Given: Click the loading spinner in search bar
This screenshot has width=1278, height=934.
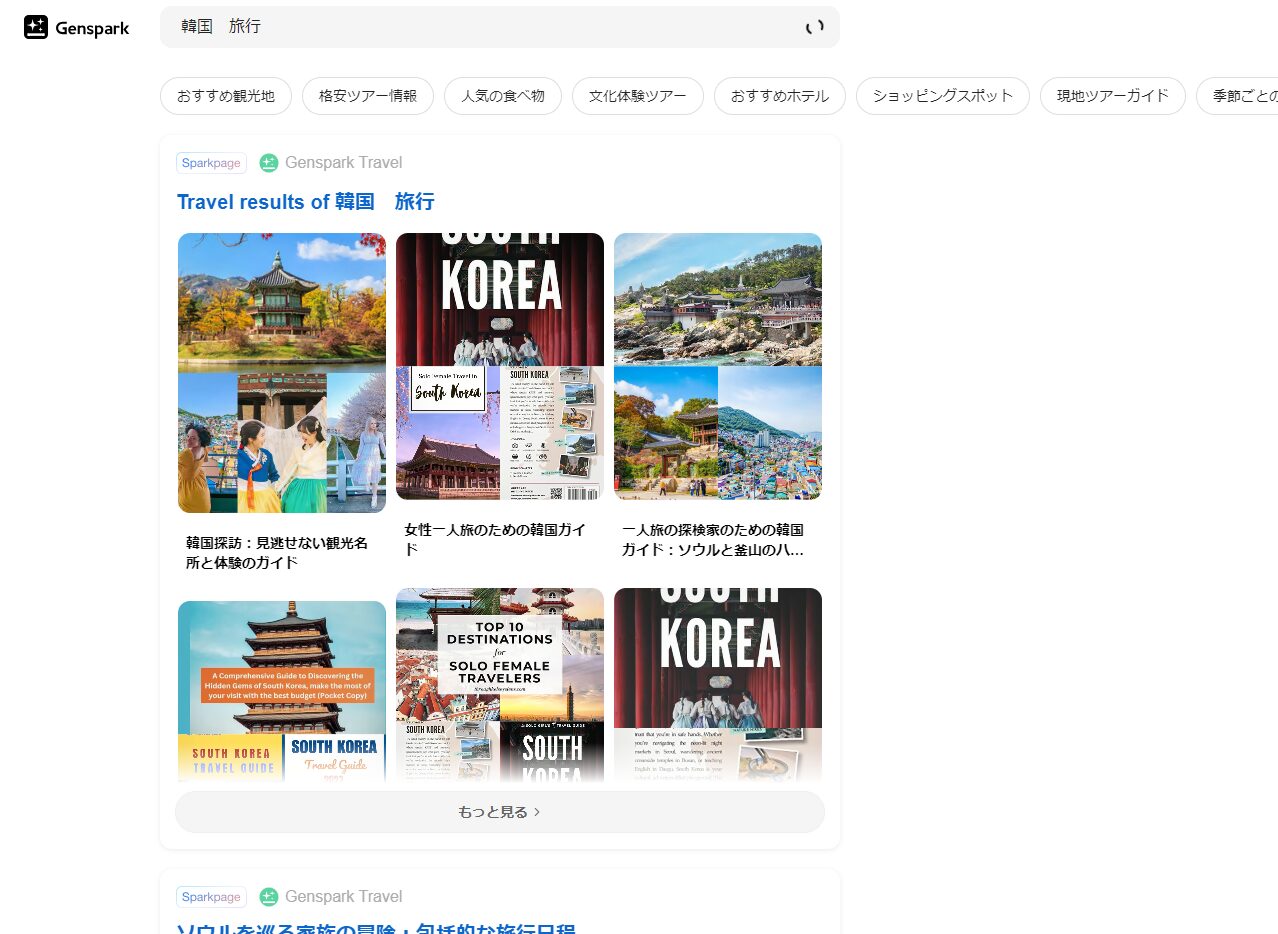Looking at the screenshot, I should [815, 27].
